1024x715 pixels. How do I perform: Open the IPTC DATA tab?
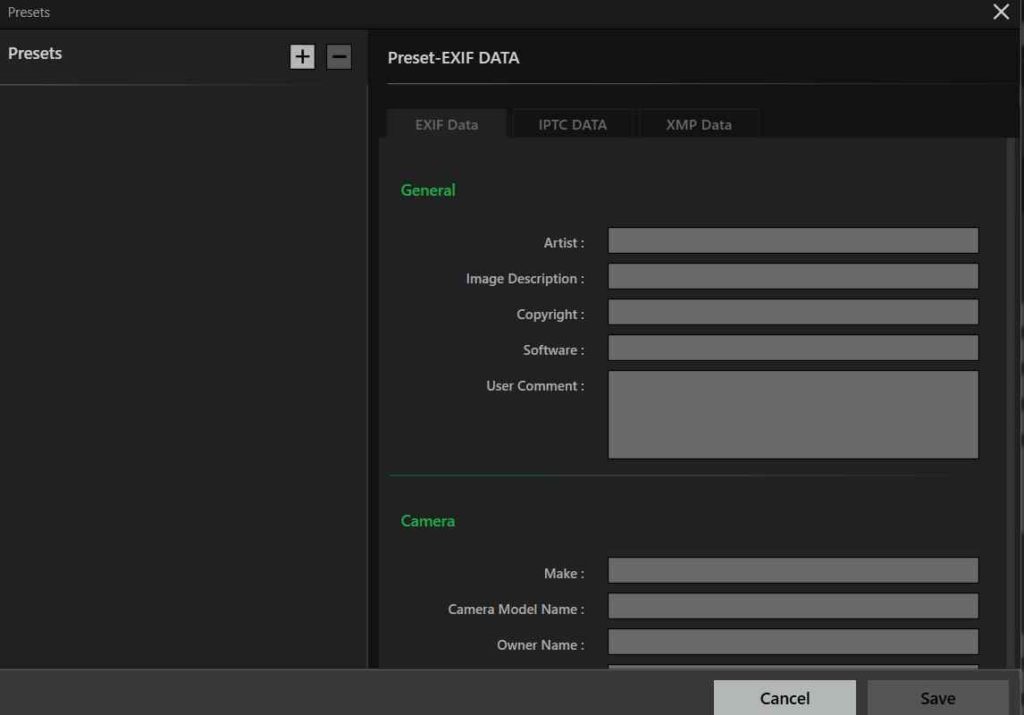pyautogui.click(x=573, y=124)
